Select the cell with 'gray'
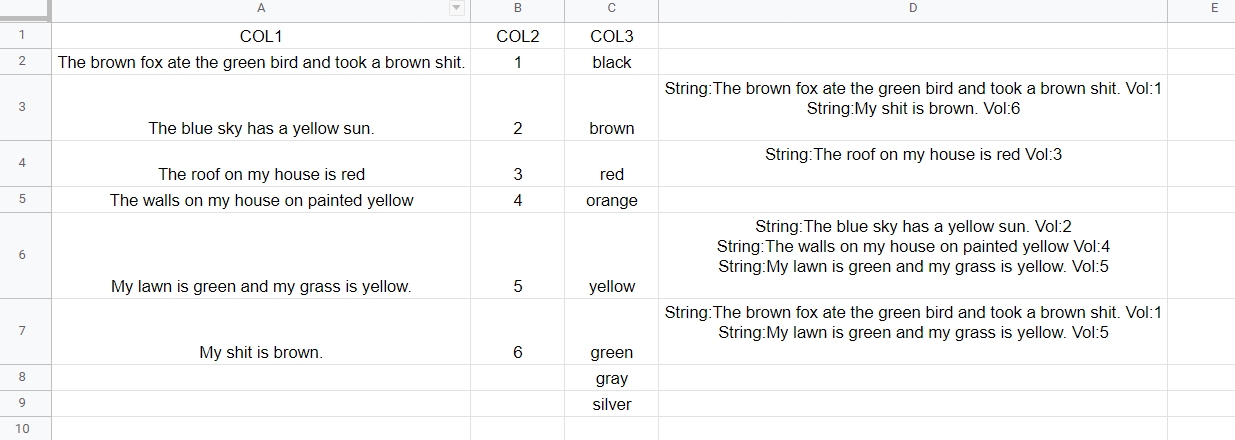The width and height of the screenshot is (1235, 440). point(611,378)
